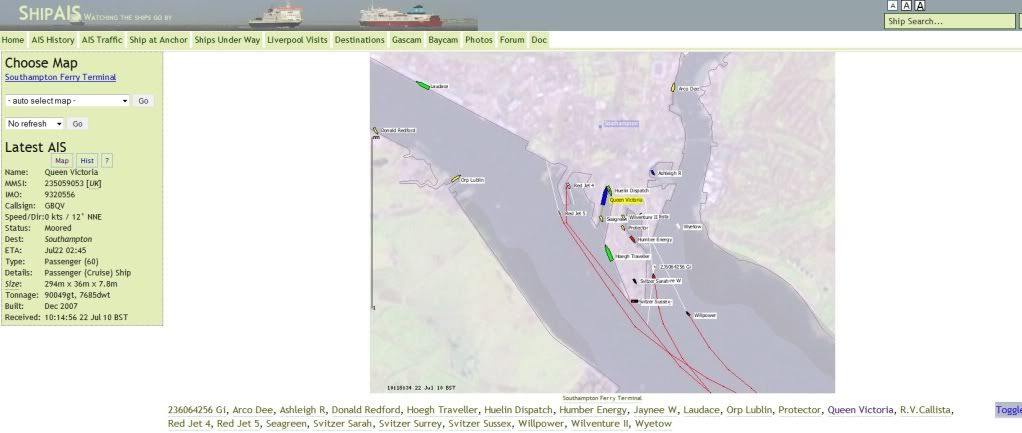The image size is (1022, 433).
Task: Open the Baycam menu item
Action: coord(443,40)
